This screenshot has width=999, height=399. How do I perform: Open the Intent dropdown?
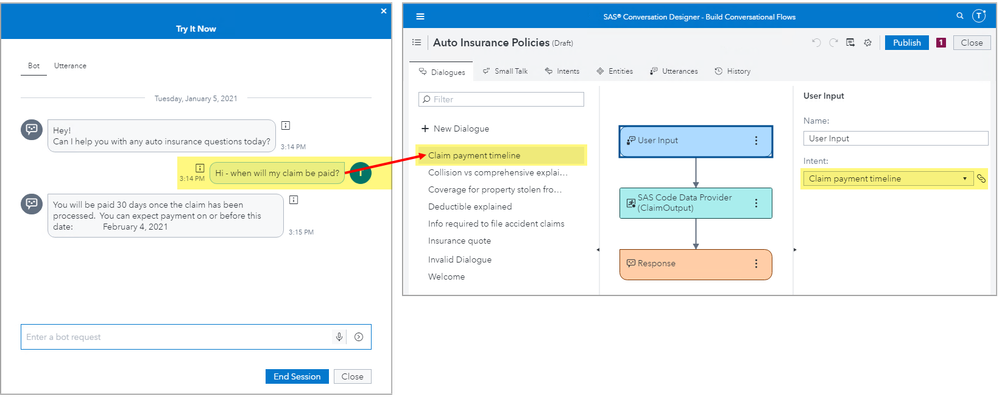pos(887,179)
